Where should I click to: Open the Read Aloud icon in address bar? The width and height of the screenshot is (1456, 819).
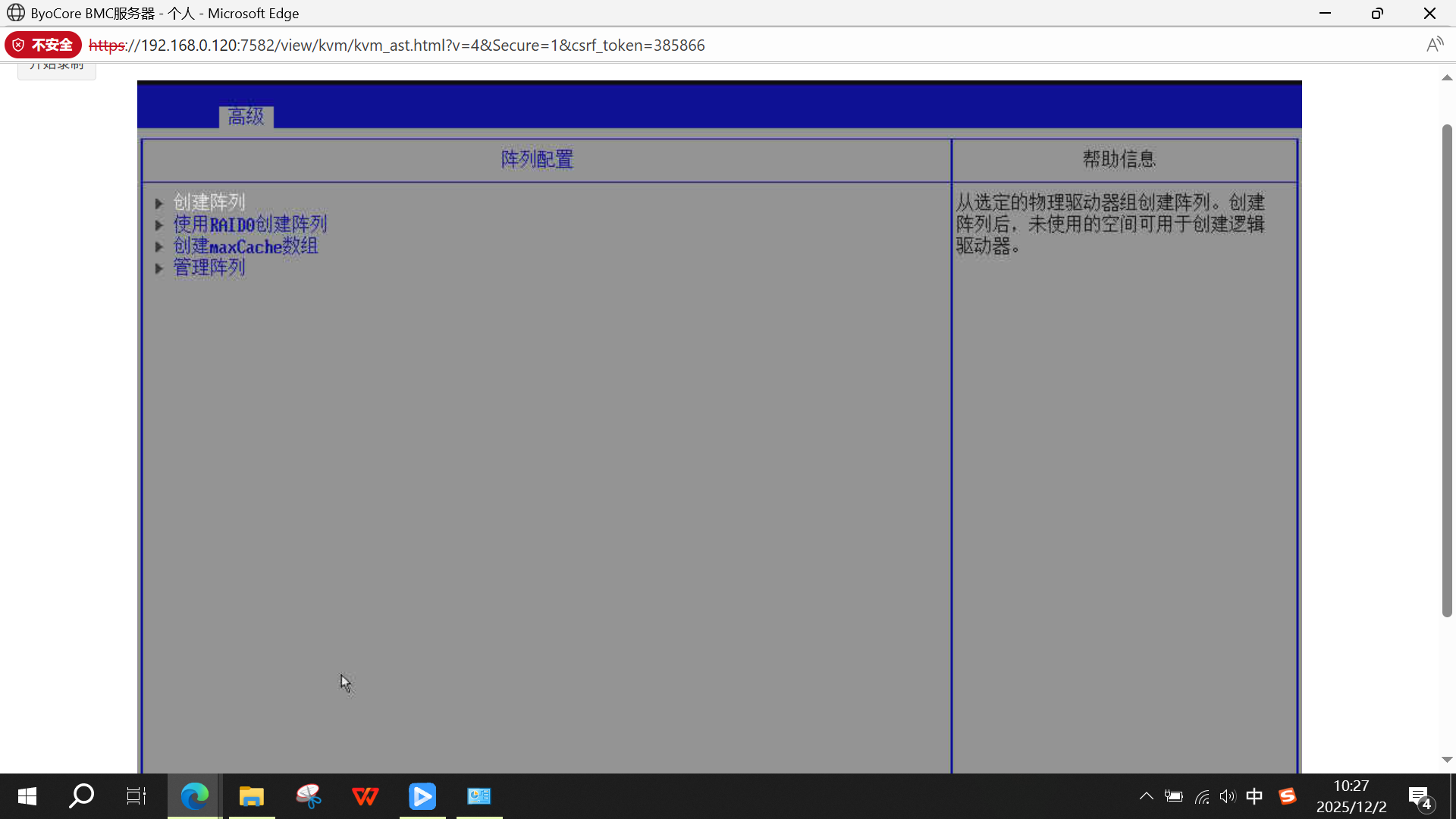[1433, 45]
